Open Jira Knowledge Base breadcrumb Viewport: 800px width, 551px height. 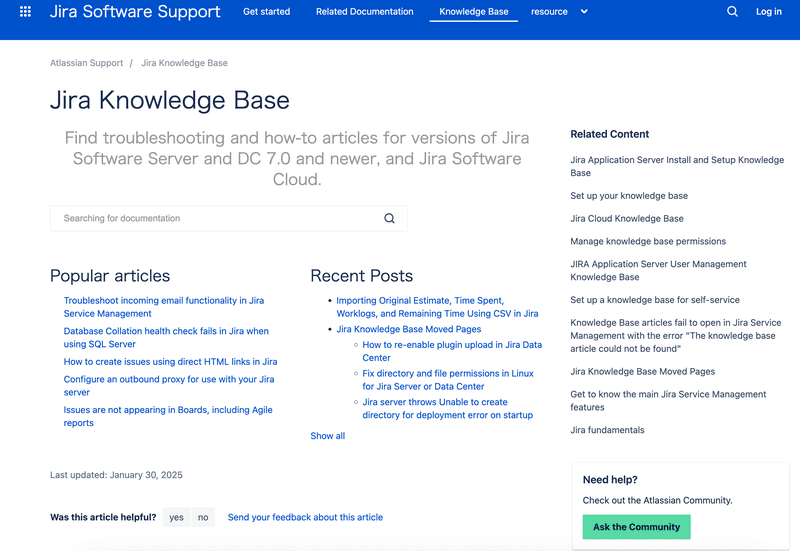point(184,63)
